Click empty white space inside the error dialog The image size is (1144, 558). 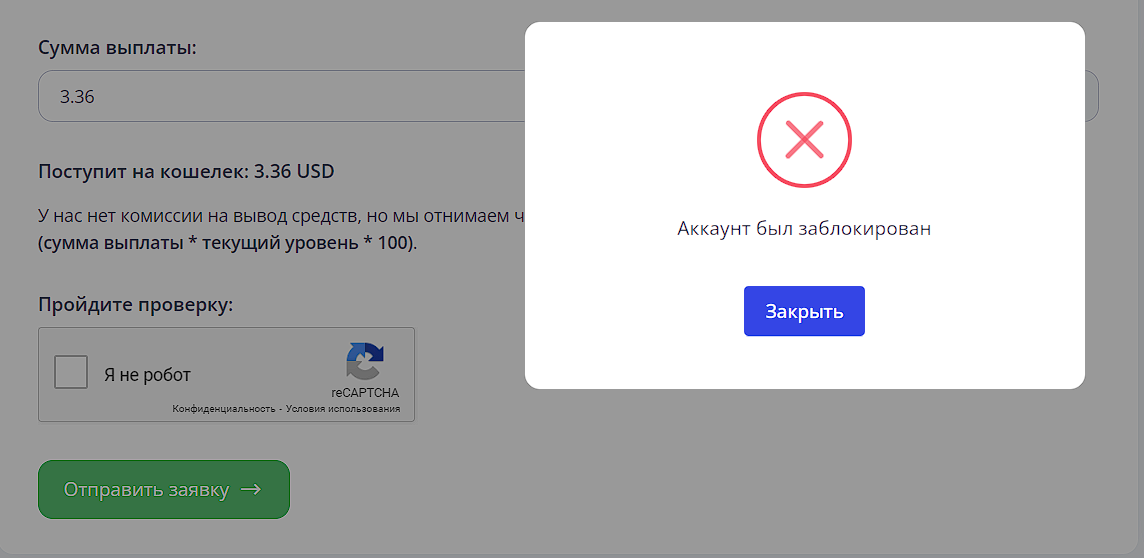coord(620,328)
